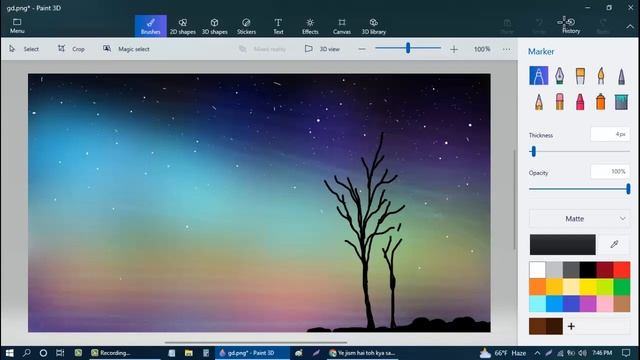
Task: Select the Marker brush
Action: [x=538, y=76]
